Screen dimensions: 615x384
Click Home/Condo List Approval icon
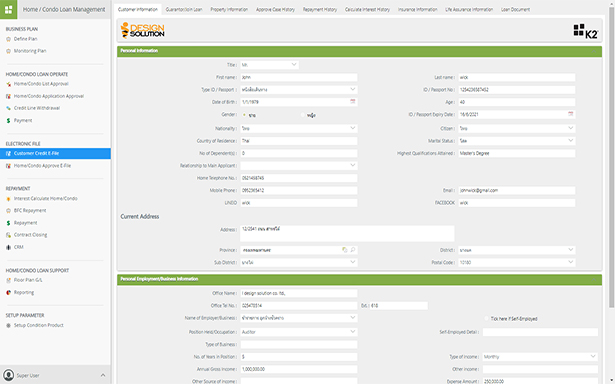[8, 84]
